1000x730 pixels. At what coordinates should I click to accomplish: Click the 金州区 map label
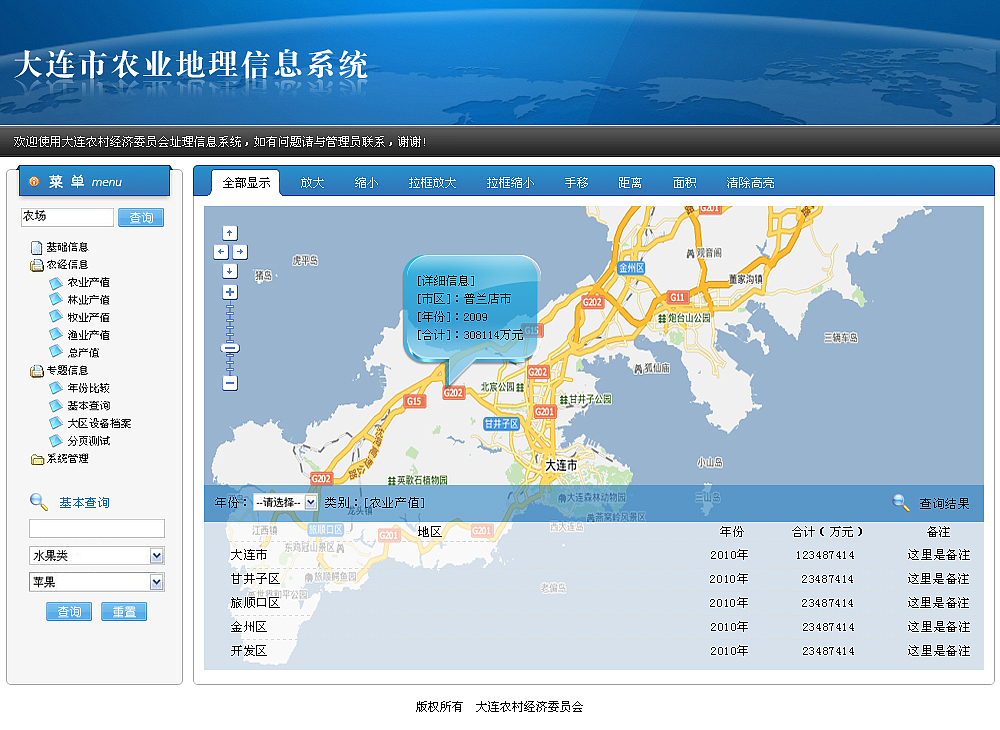[631, 268]
